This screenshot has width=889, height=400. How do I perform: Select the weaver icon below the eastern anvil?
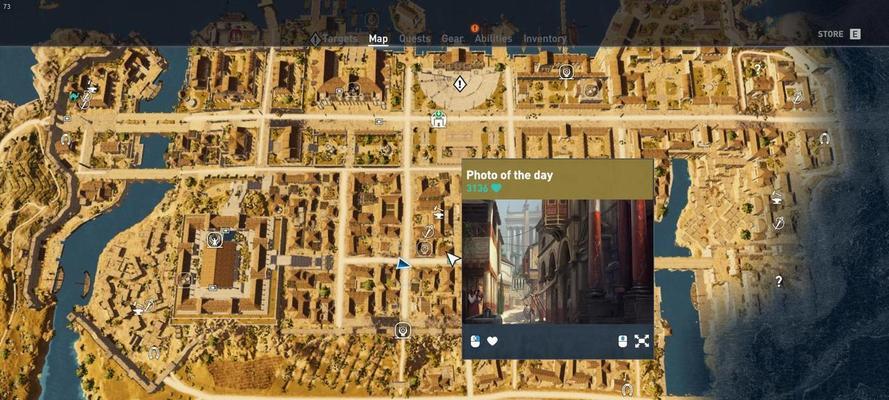coord(778,222)
